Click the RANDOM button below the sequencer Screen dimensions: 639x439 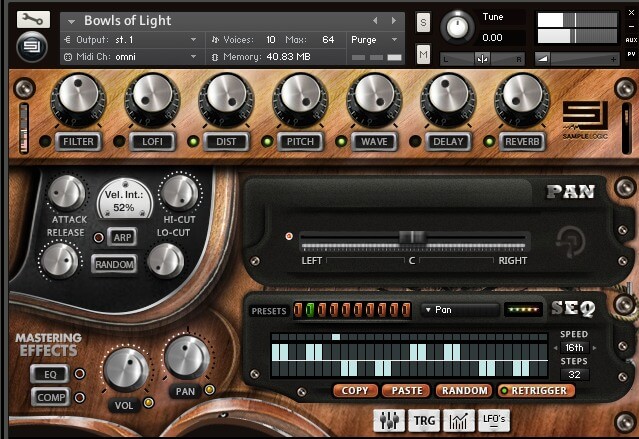pos(464,391)
